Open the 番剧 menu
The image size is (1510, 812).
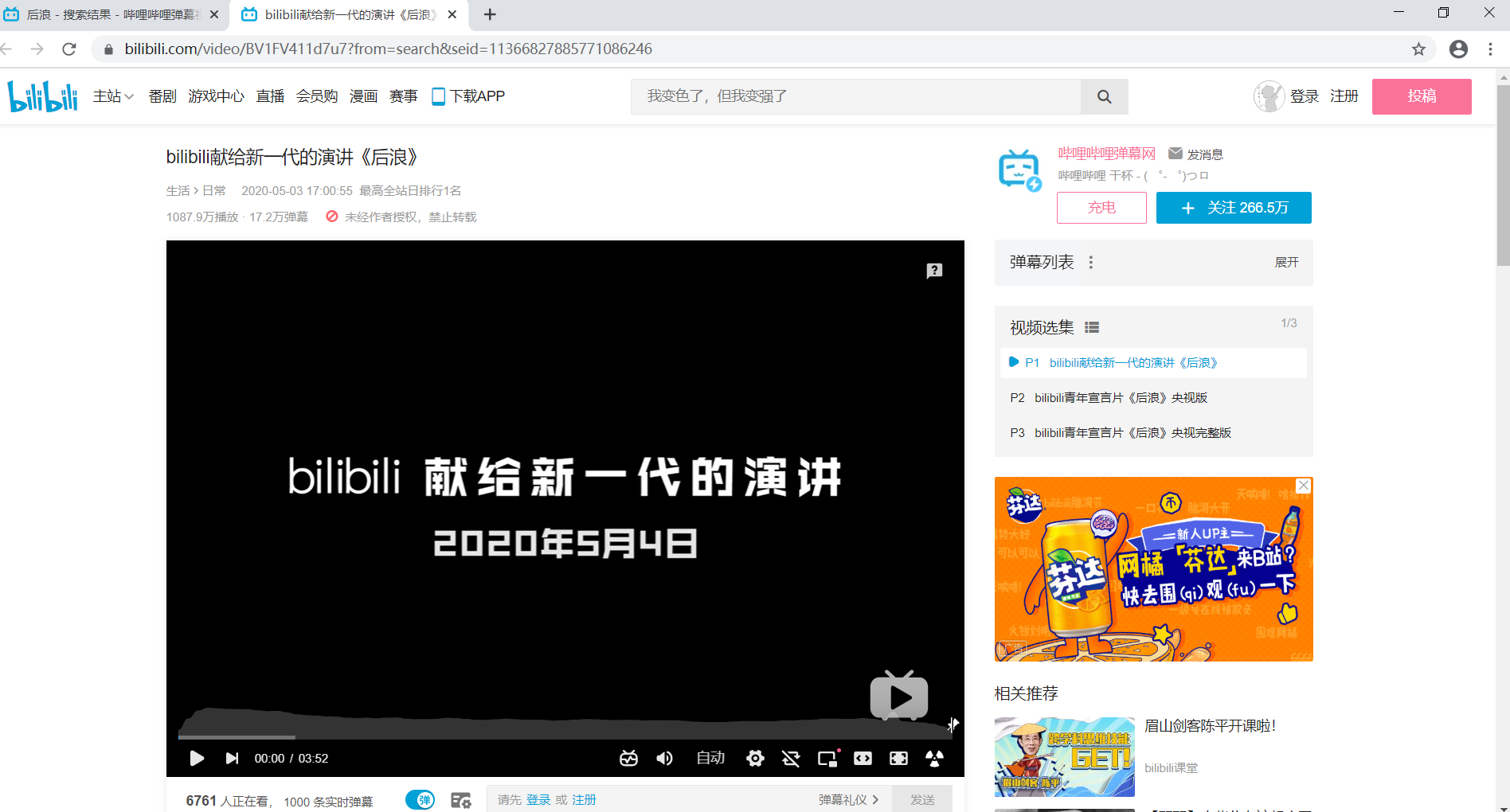(162, 96)
